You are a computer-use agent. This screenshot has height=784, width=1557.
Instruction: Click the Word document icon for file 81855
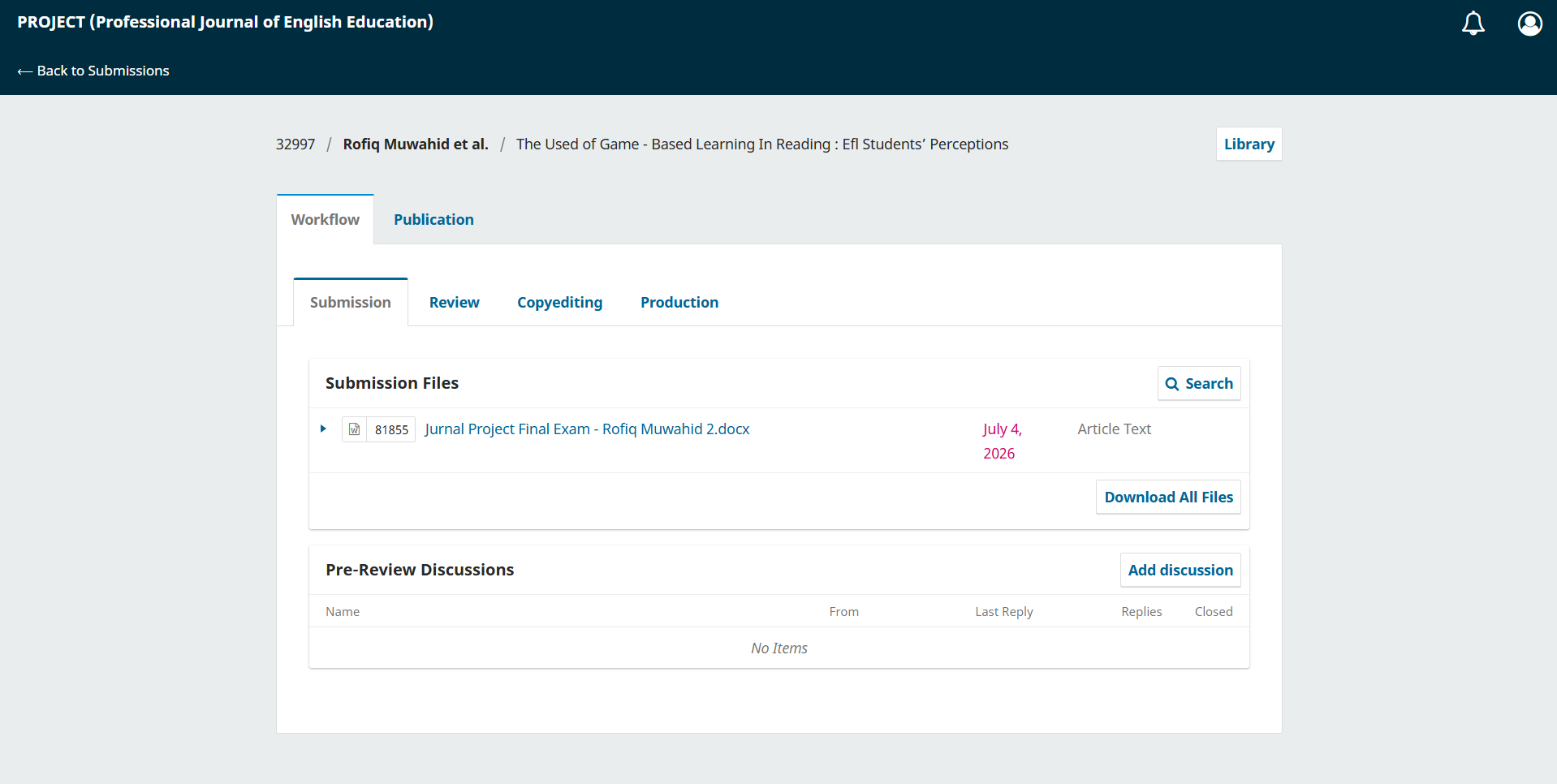(354, 429)
